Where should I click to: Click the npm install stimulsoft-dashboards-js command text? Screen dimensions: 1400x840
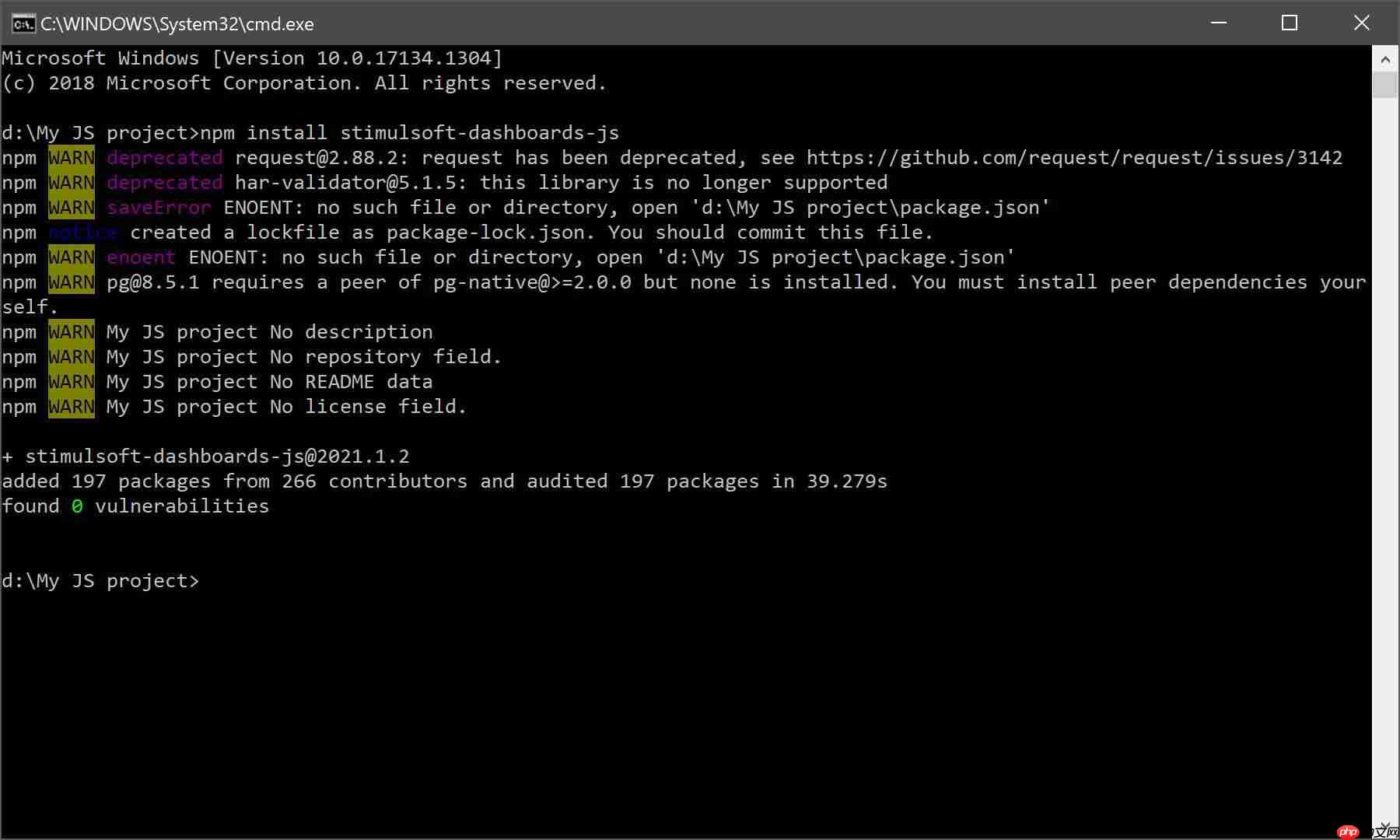(410, 133)
